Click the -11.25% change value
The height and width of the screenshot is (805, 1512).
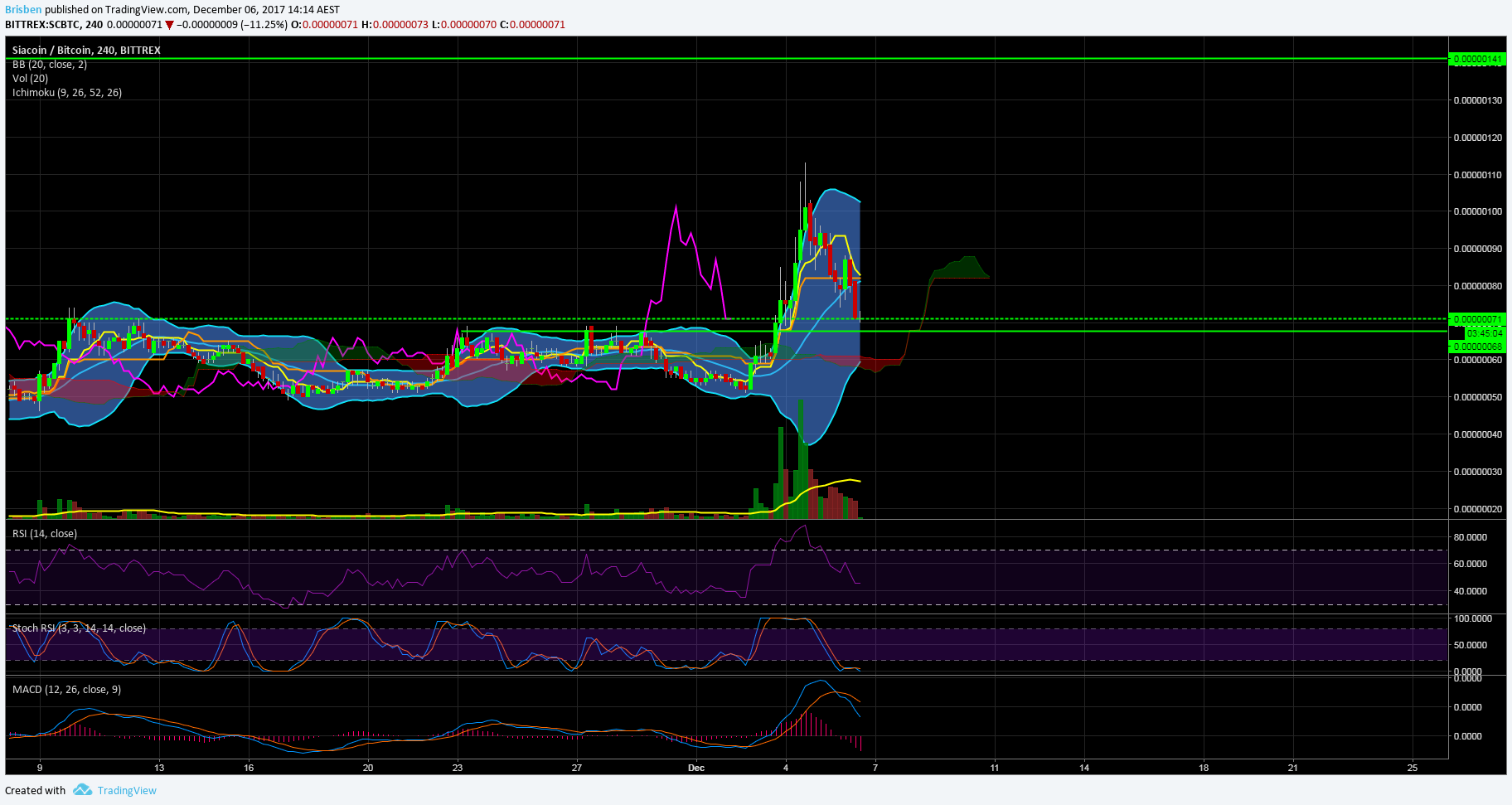(x=264, y=25)
